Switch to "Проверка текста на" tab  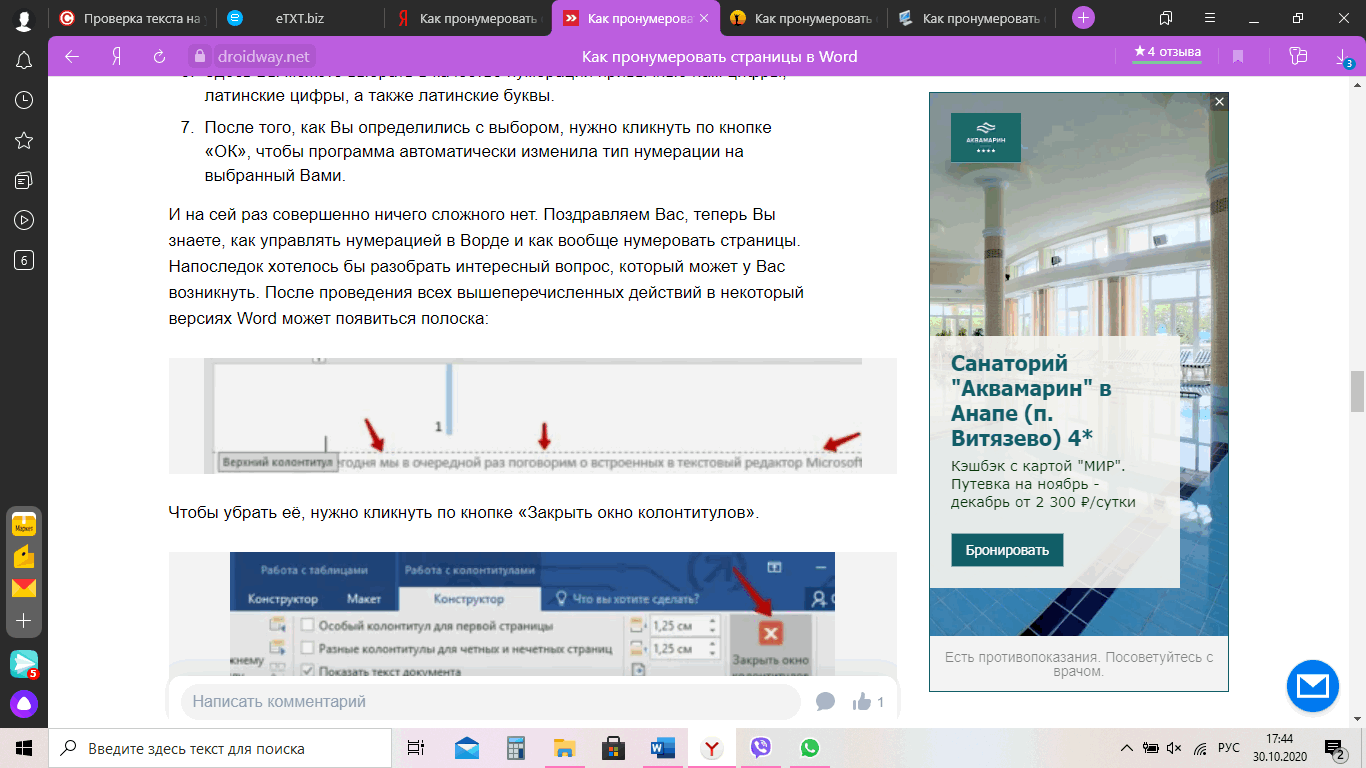click(x=132, y=18)
